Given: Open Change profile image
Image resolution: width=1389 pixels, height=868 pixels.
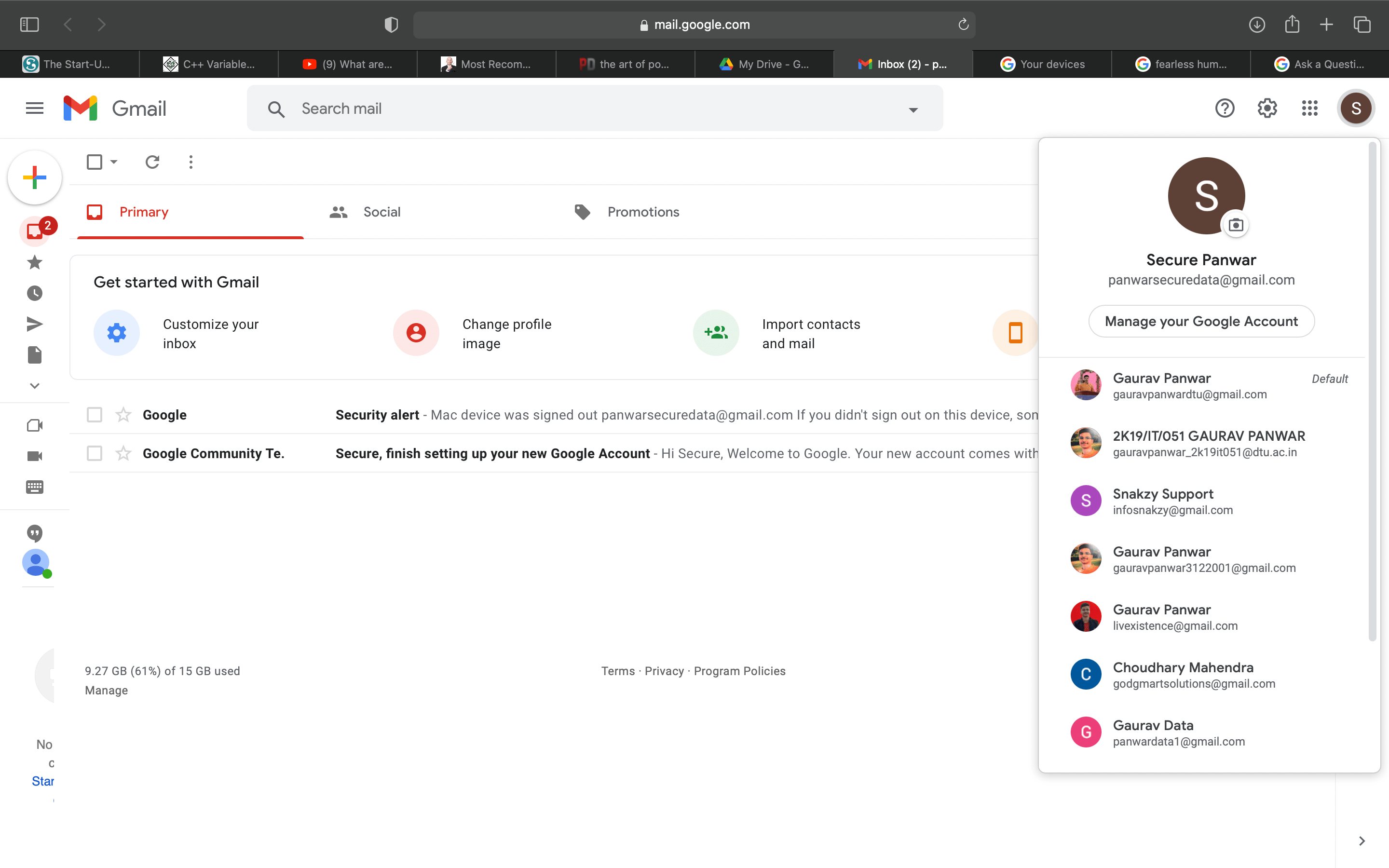Looking at the screenshot, I should coord(473,334).
